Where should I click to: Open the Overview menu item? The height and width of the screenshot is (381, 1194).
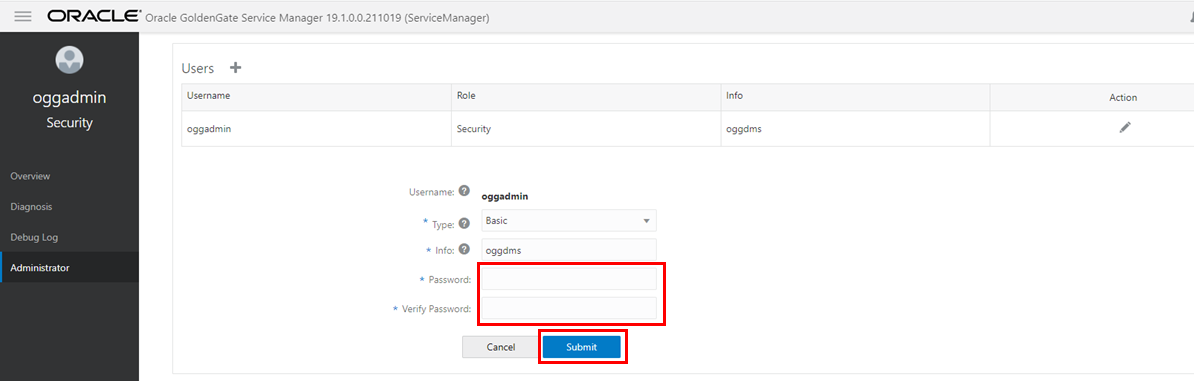(30, 176)
